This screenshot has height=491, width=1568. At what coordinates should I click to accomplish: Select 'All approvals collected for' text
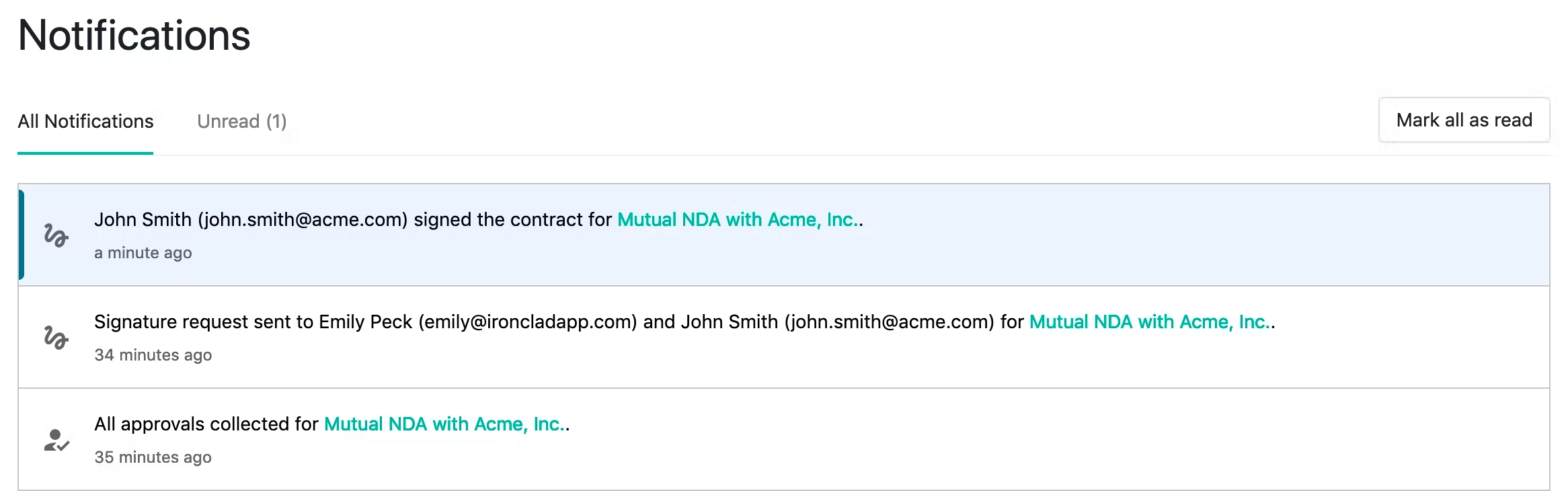coord(206,424)
